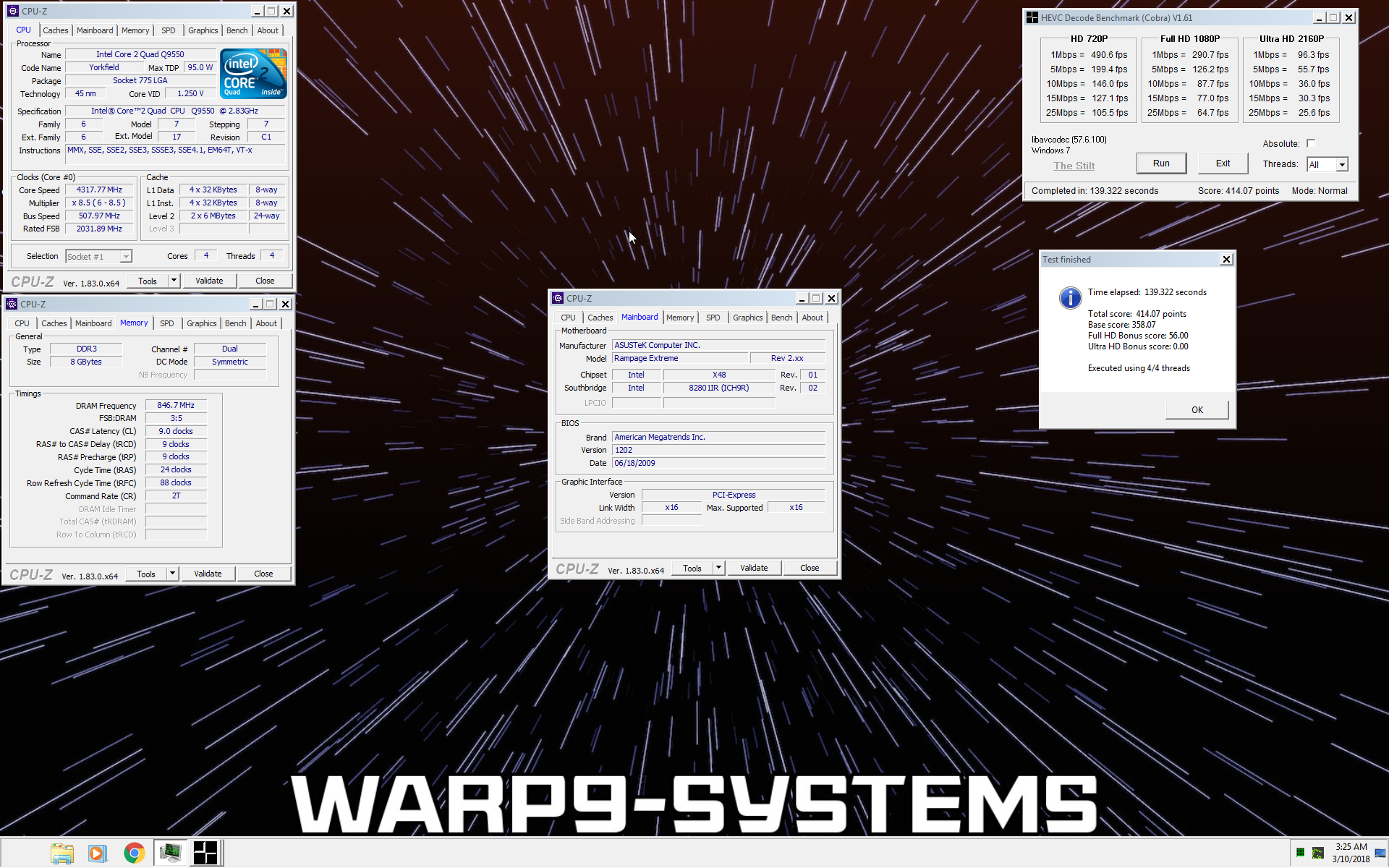The image size is (1389, 868).
Task: Click 'Mode: Normal' status text
Action: [x=1320, y=191]
